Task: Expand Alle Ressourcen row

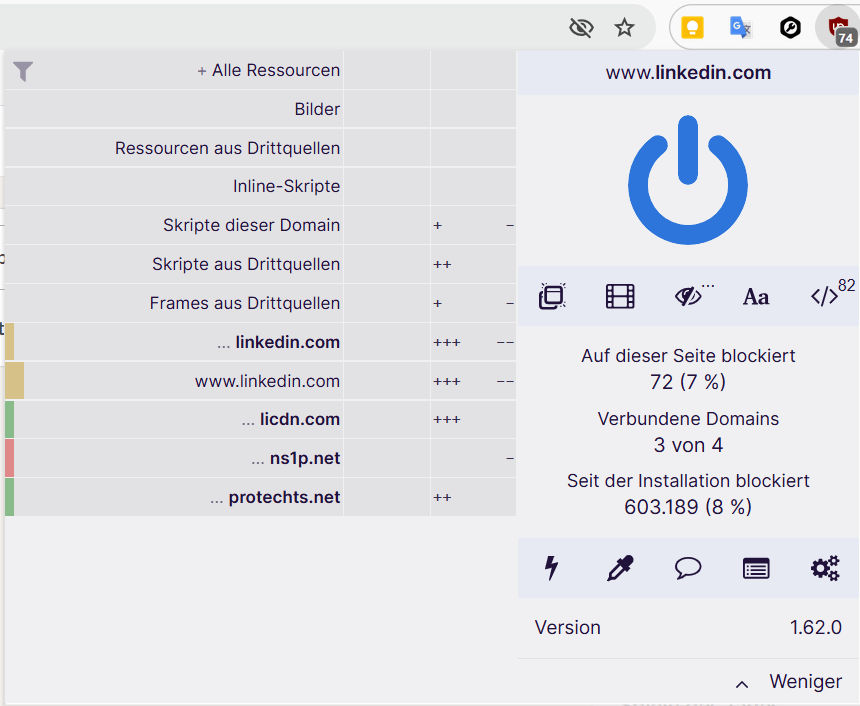Action: tap(270, 71)
